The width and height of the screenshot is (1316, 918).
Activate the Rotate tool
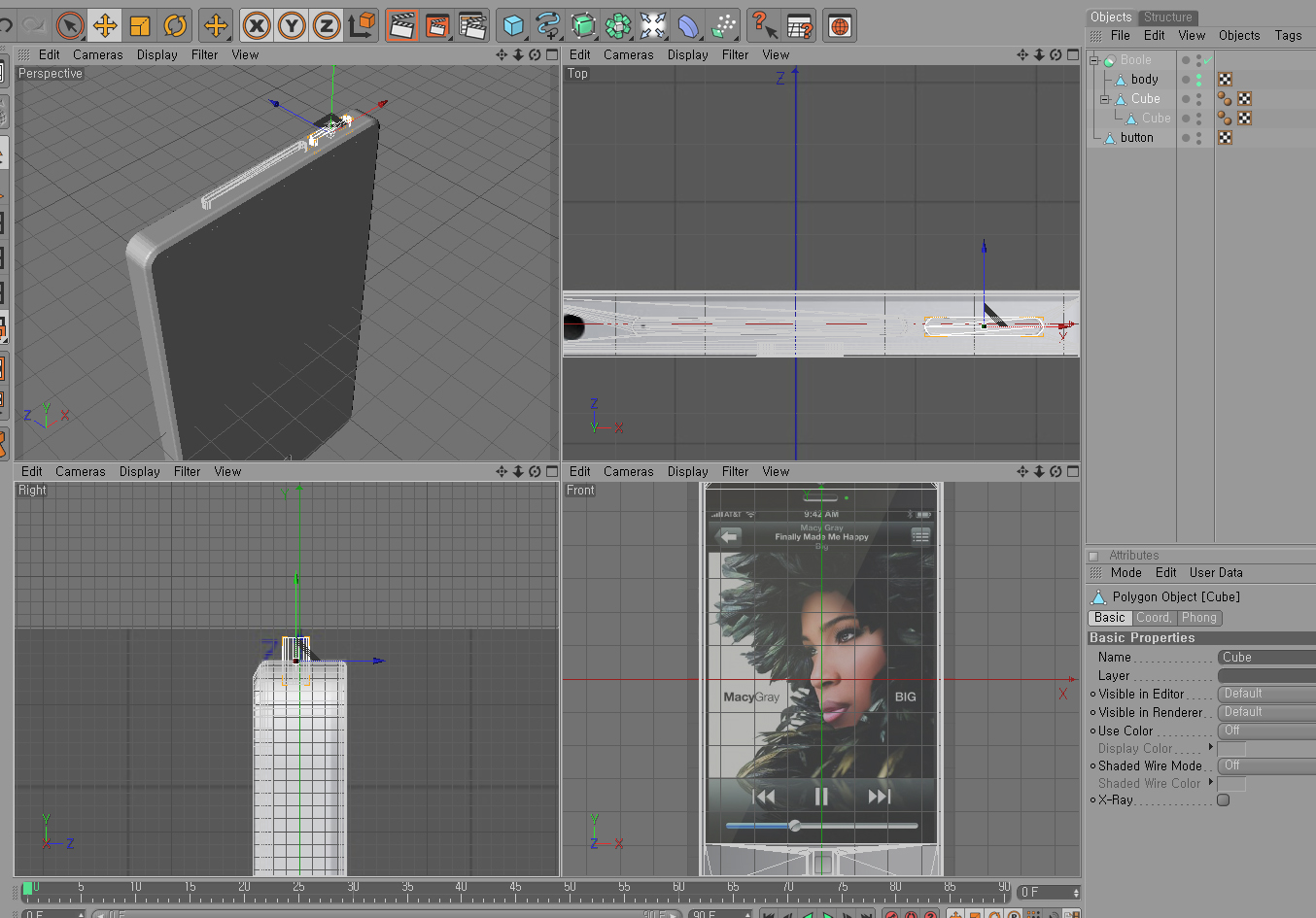click(x=175, y=25)
